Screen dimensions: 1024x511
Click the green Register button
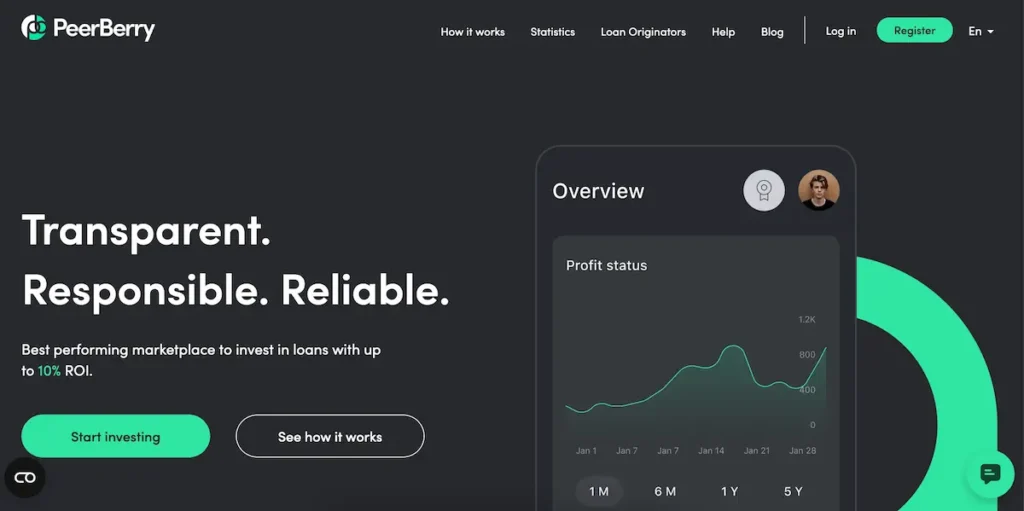[914, 30]
